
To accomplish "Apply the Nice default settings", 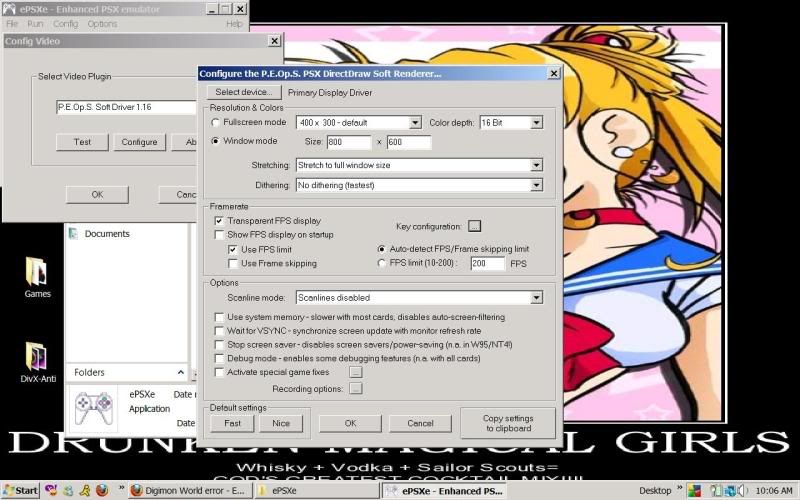I will click(x=281, y=423).
